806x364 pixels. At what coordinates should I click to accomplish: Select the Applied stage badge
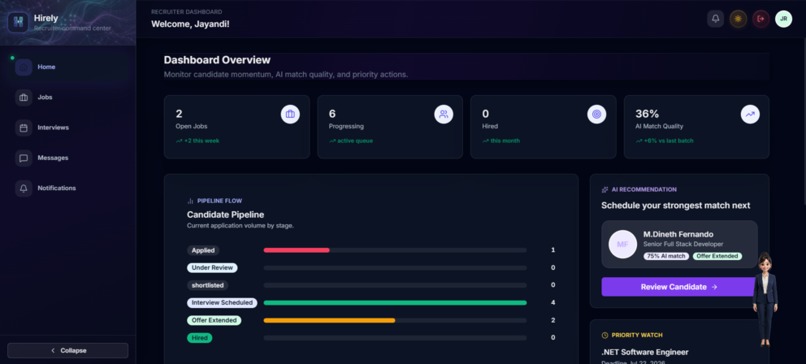click(x=203, y=250)
